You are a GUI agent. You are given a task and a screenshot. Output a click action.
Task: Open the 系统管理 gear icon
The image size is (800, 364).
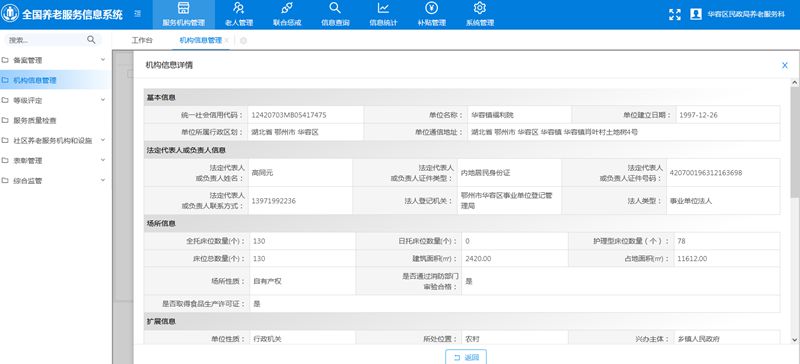pyautogui.click(x=480, y=8)
